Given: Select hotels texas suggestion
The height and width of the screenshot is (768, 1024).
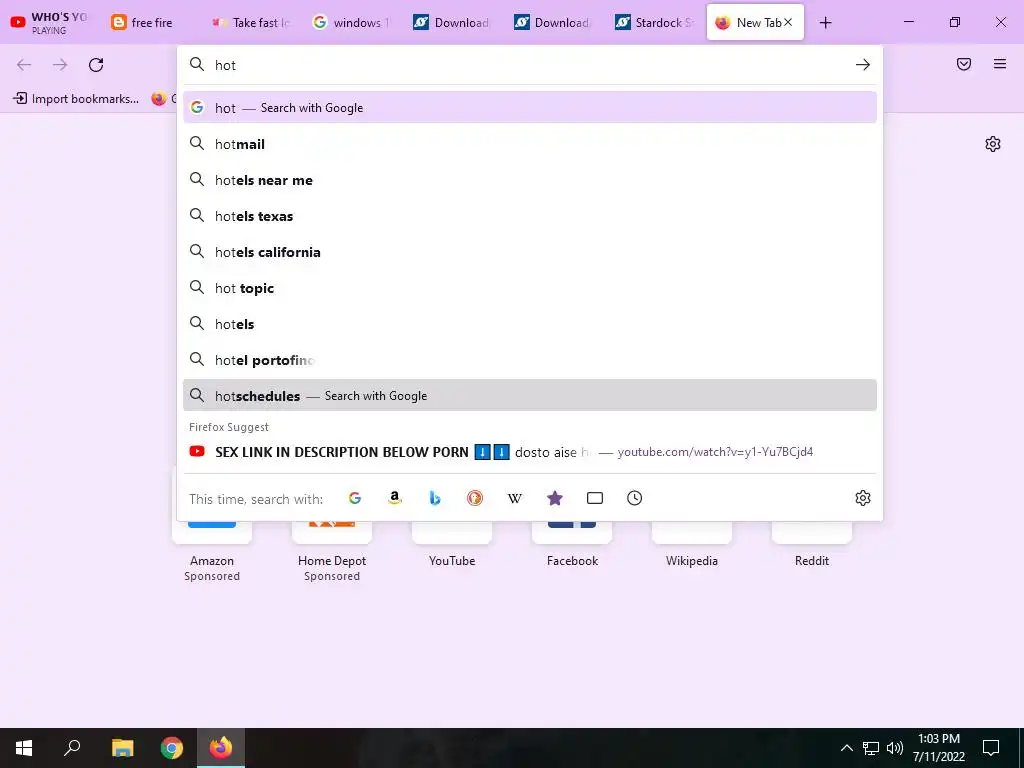Looking at the screenshot, I should (530, 216).
